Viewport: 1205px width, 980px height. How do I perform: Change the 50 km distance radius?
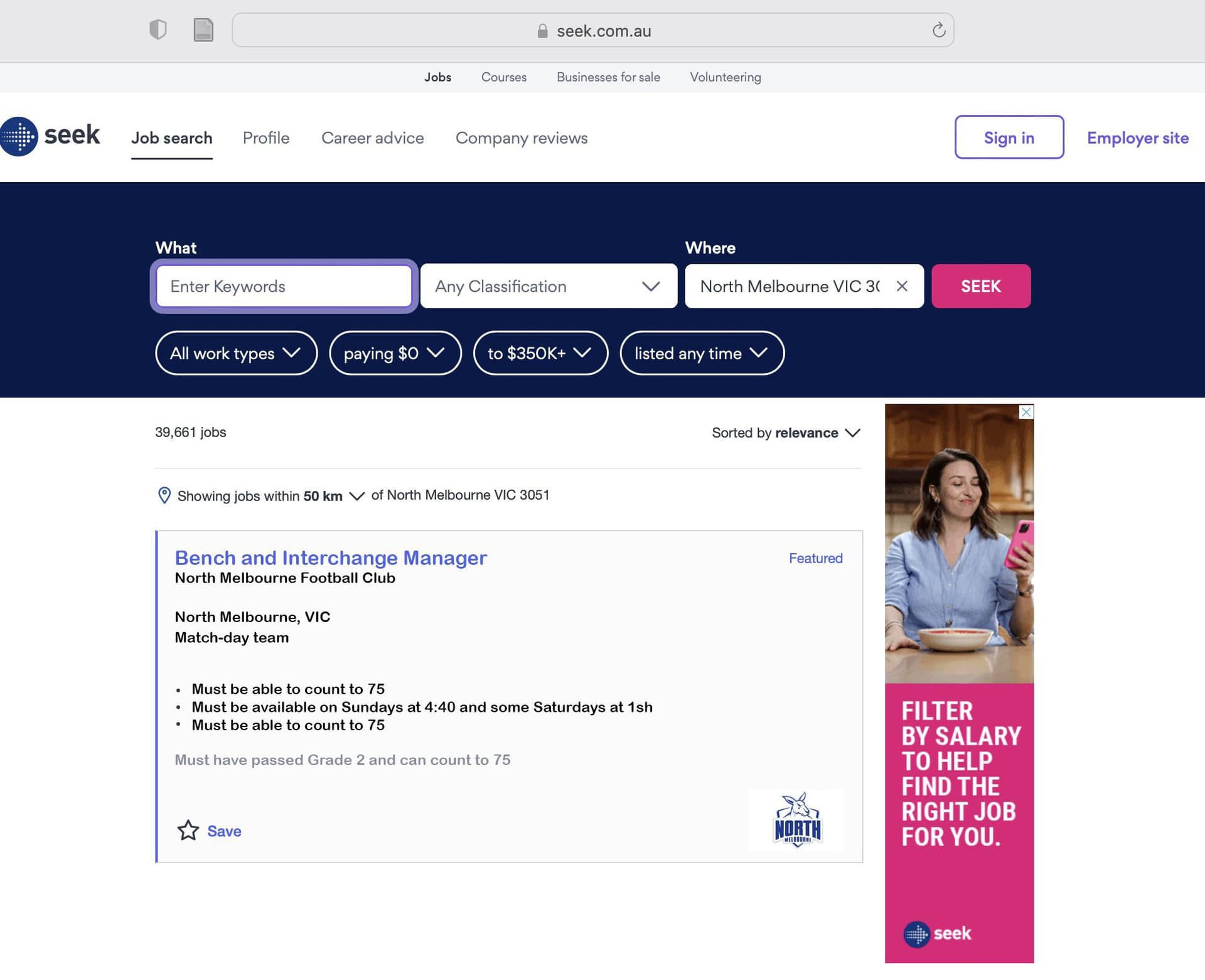(x=334, y=496)
